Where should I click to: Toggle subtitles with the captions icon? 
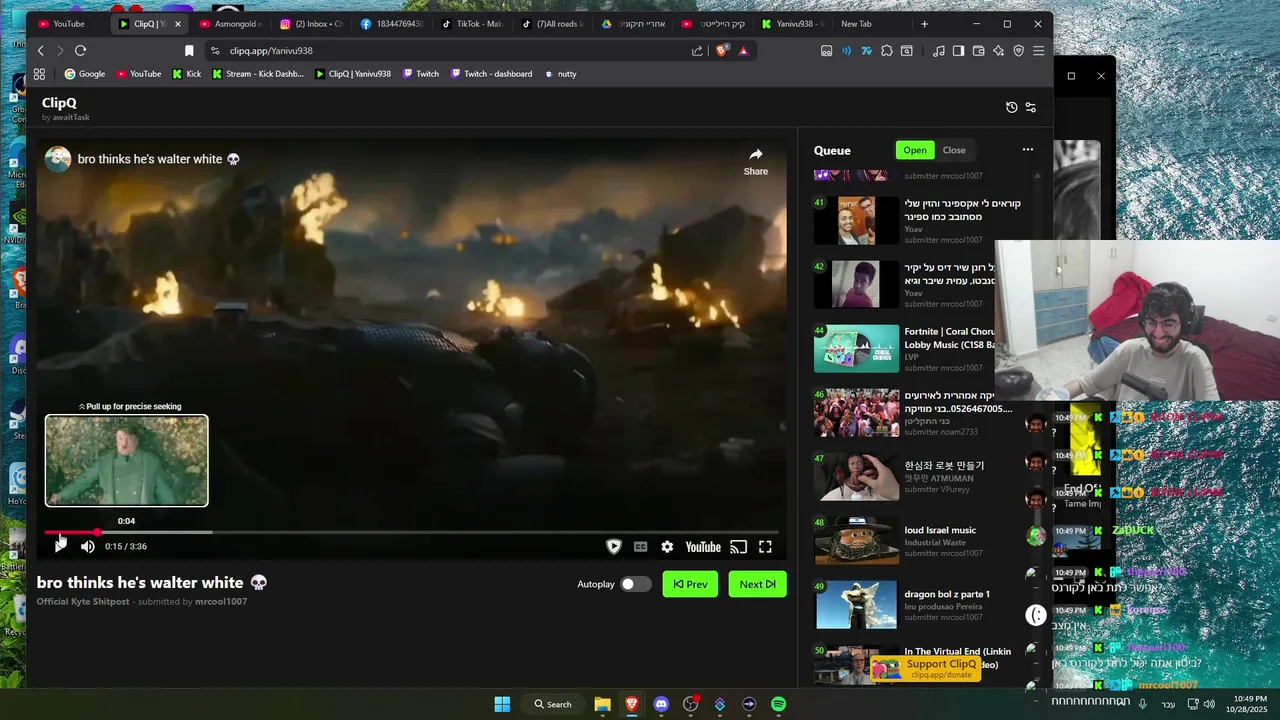640,547
